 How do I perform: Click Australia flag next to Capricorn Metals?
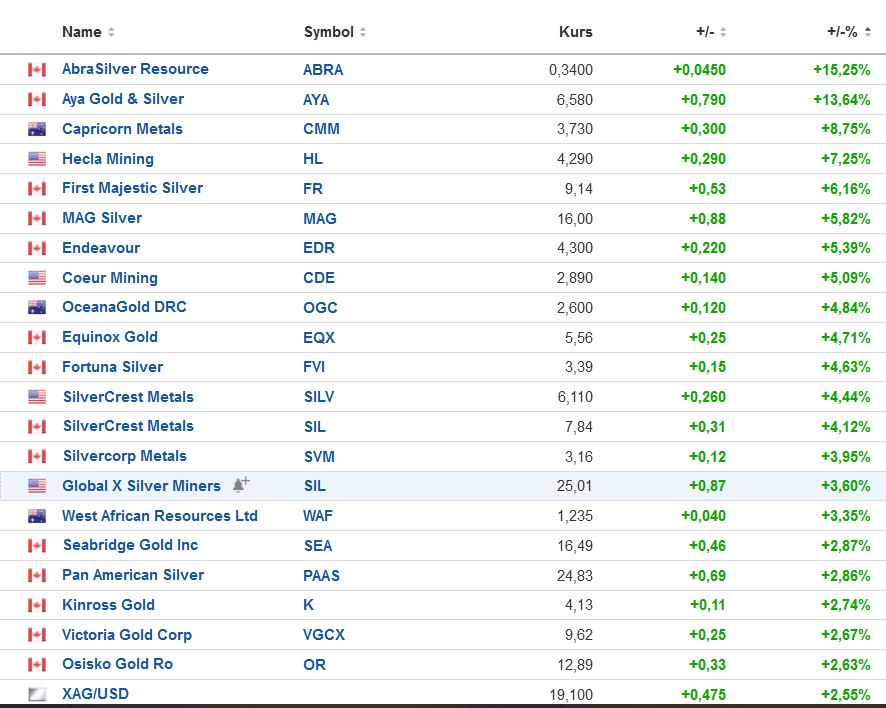click(x=37, y=129)
